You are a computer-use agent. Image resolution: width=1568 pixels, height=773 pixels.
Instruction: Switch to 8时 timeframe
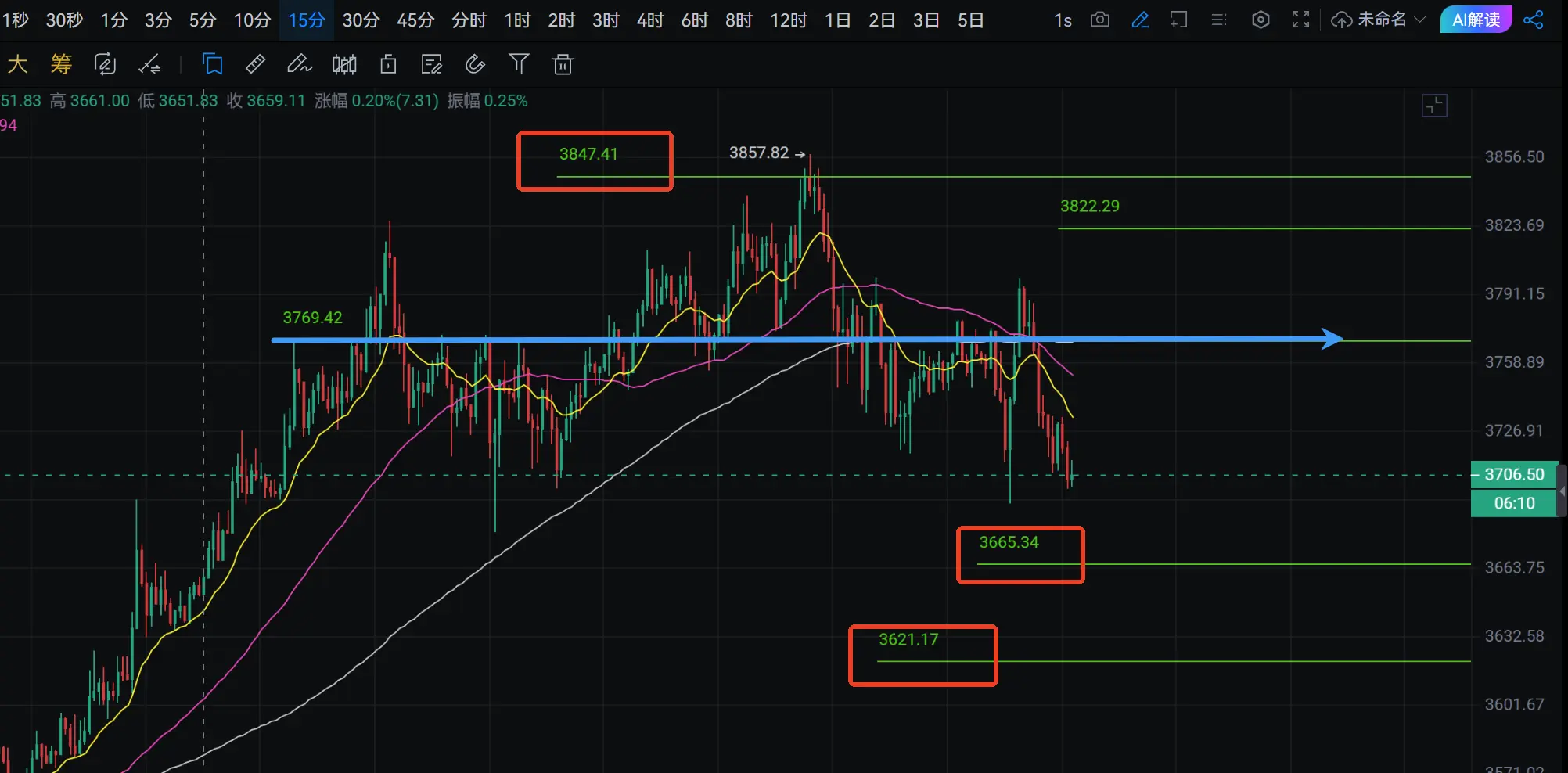[739, 20]
